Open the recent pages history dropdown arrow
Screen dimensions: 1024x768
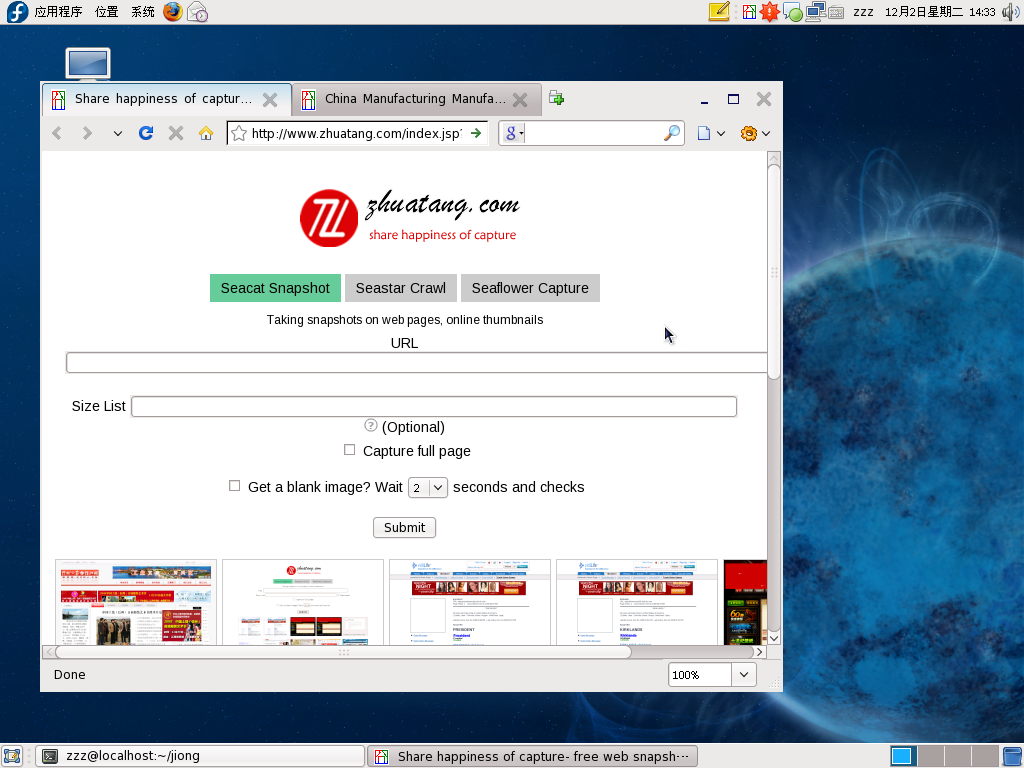[118, 133]
